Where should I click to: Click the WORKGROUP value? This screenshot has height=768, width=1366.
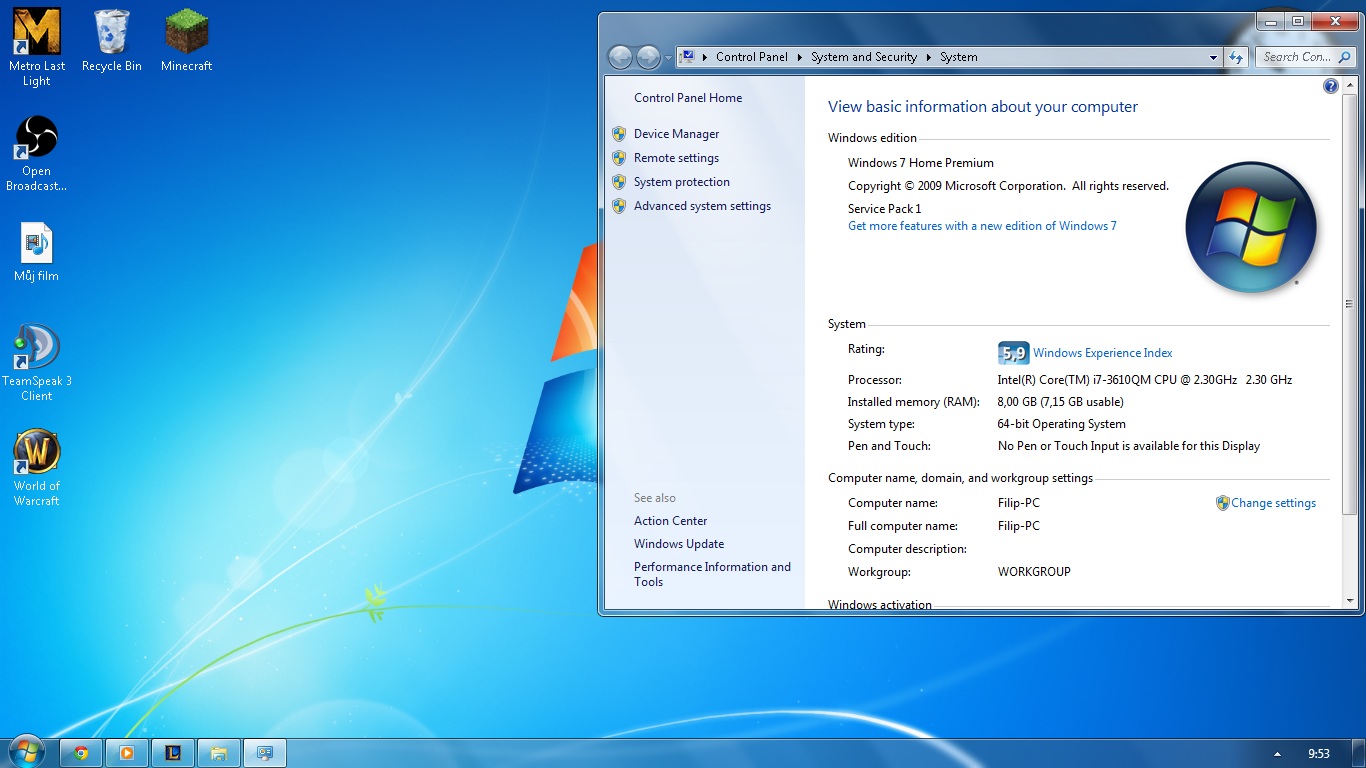(1034, 572)
